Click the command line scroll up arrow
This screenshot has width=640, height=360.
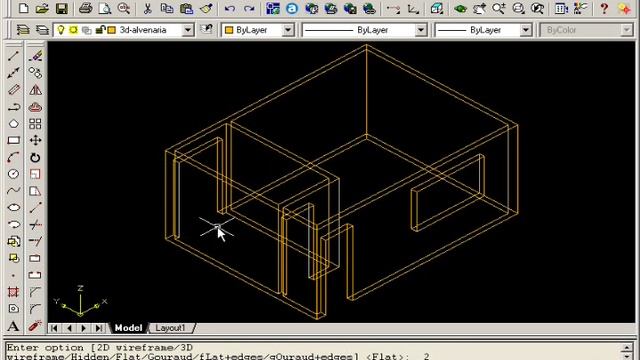click(627, 348)
